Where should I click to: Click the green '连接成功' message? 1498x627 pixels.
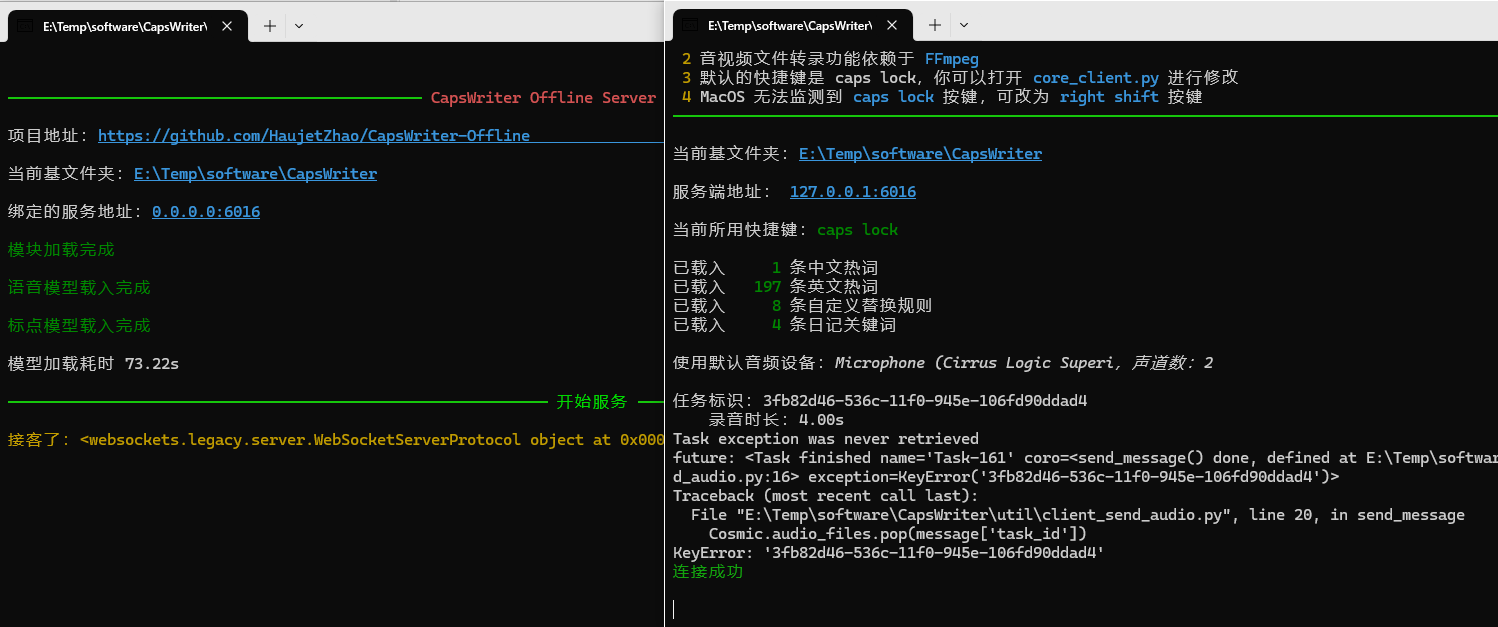click(x=708, y=572)
